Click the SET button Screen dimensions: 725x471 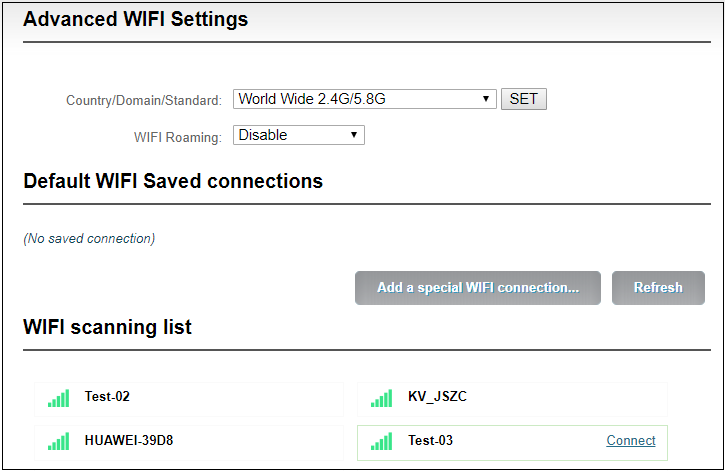[x=524, y=99]
